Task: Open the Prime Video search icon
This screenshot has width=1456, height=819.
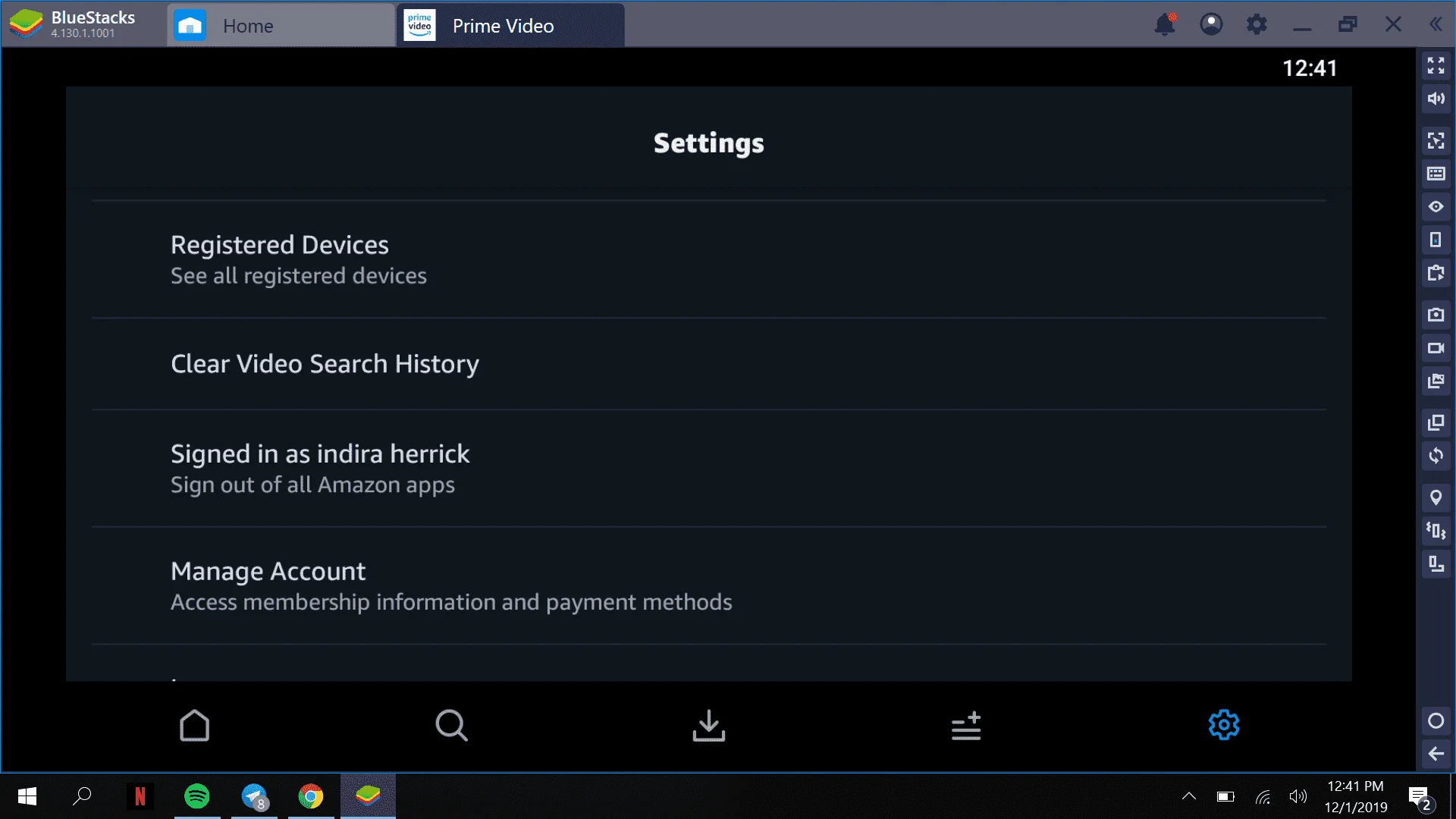Action: [x=451, y=725]
